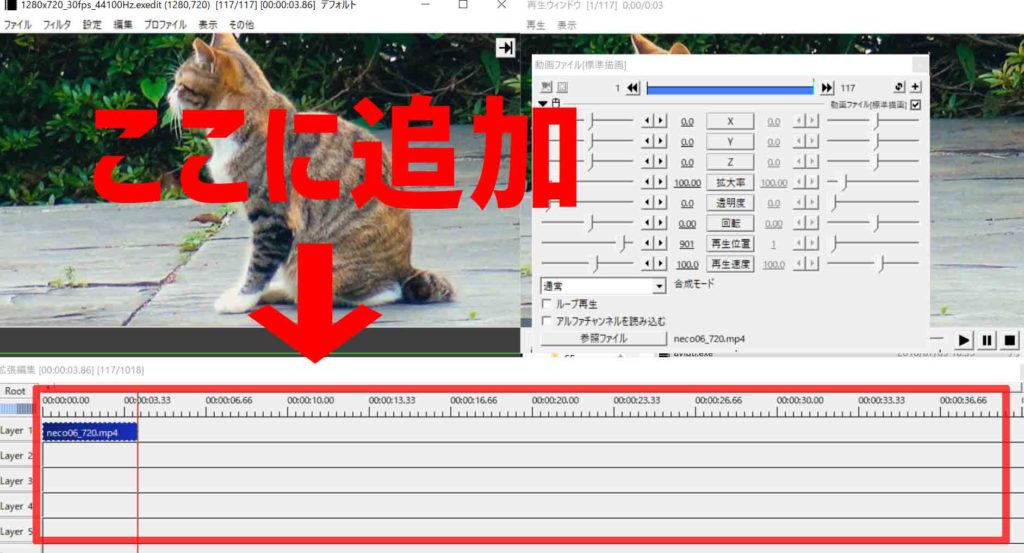
Task: Click the X parameter button
Action: pos(730,121)
